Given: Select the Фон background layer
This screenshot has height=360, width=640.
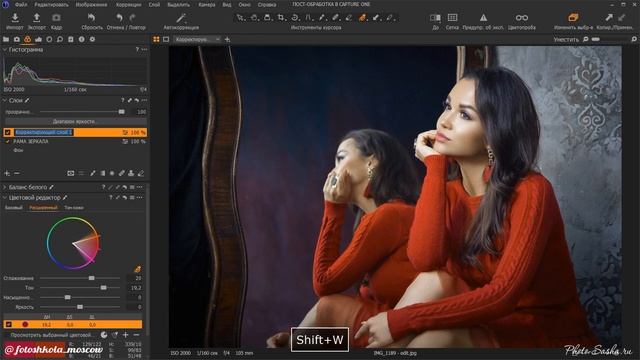Looking at the screenshot, I should pyautogui.click(x=18, y=150).
